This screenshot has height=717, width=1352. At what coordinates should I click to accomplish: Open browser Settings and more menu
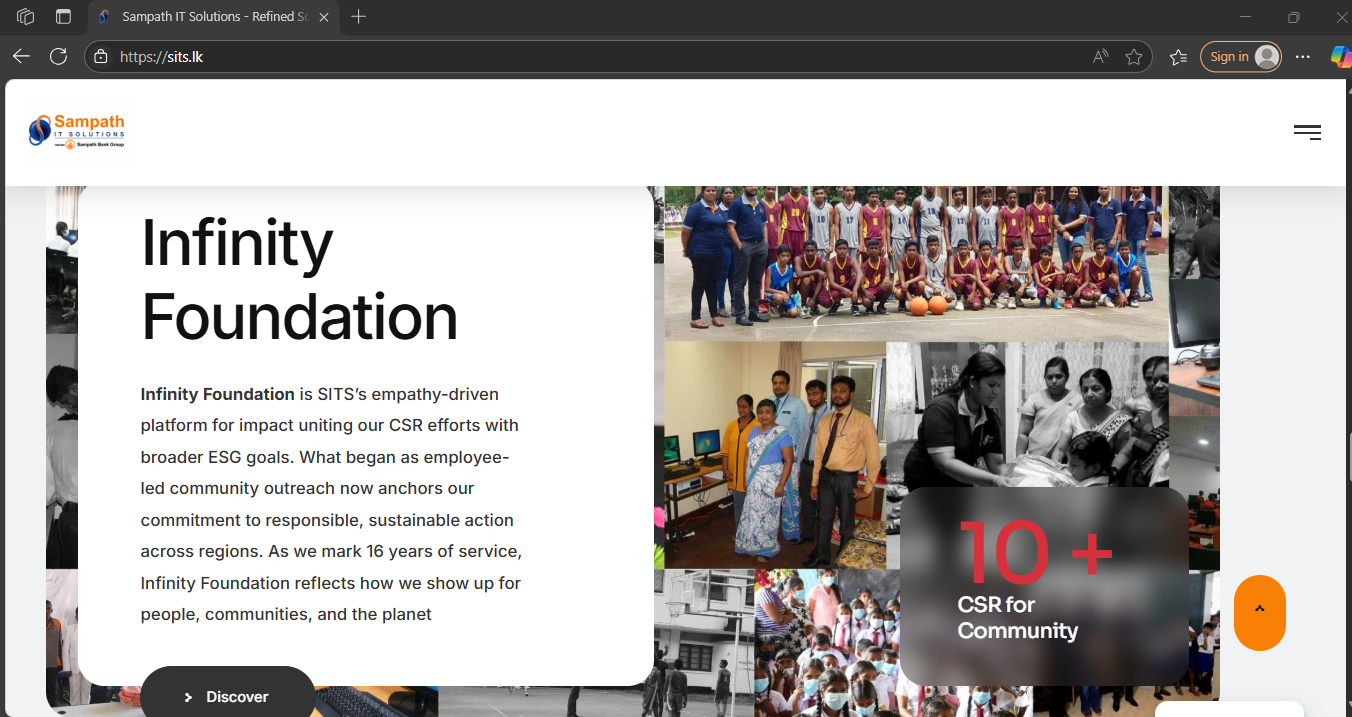[x=1302, y=57]
